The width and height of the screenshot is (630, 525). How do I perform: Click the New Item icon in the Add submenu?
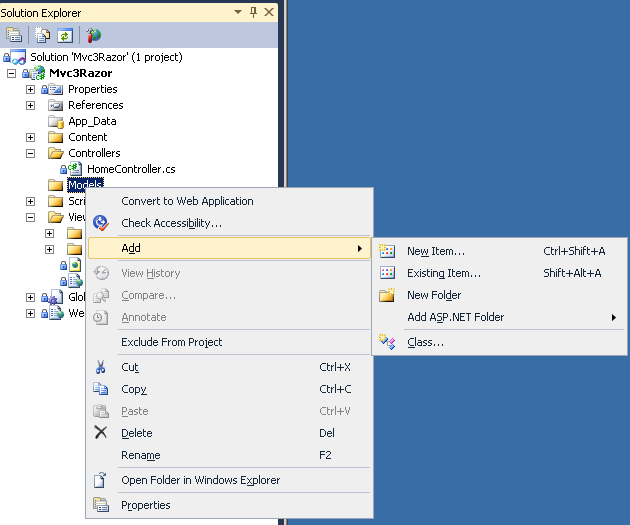[x=387, y=251]
